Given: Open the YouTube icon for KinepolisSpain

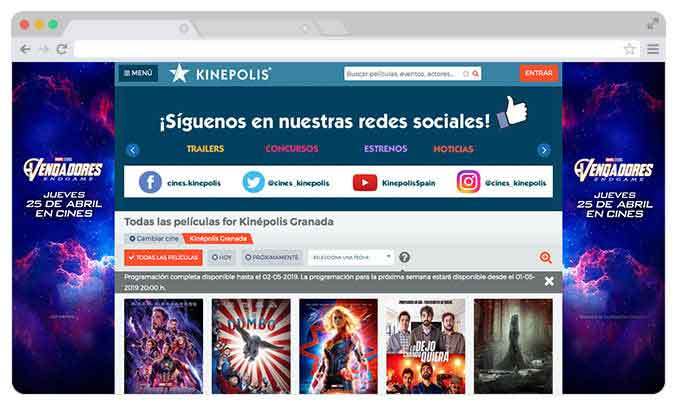Looking at the screenshot, I should pos(365,183).
